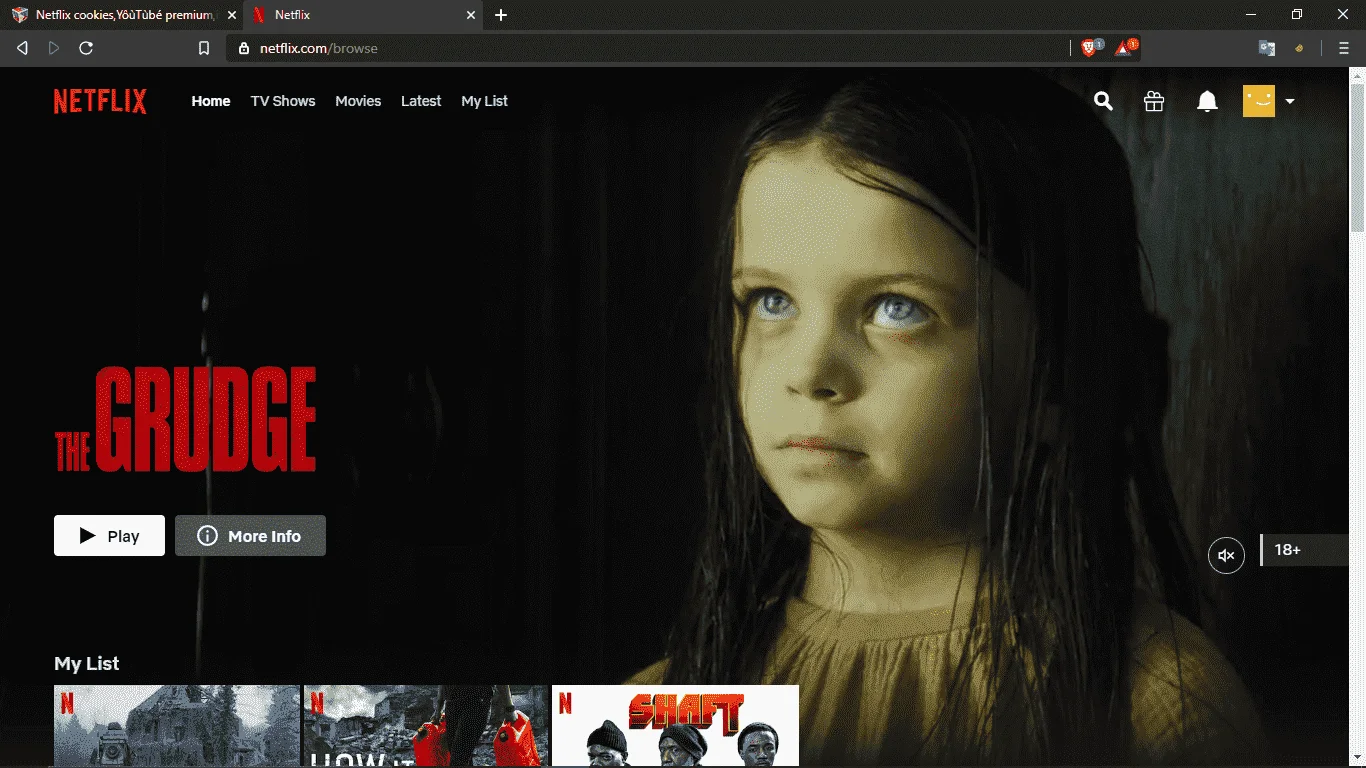Open the translate extension icon
The width and height of the screenshot is (1366, 768).
pyautogui.click(x=1267, y=48)
